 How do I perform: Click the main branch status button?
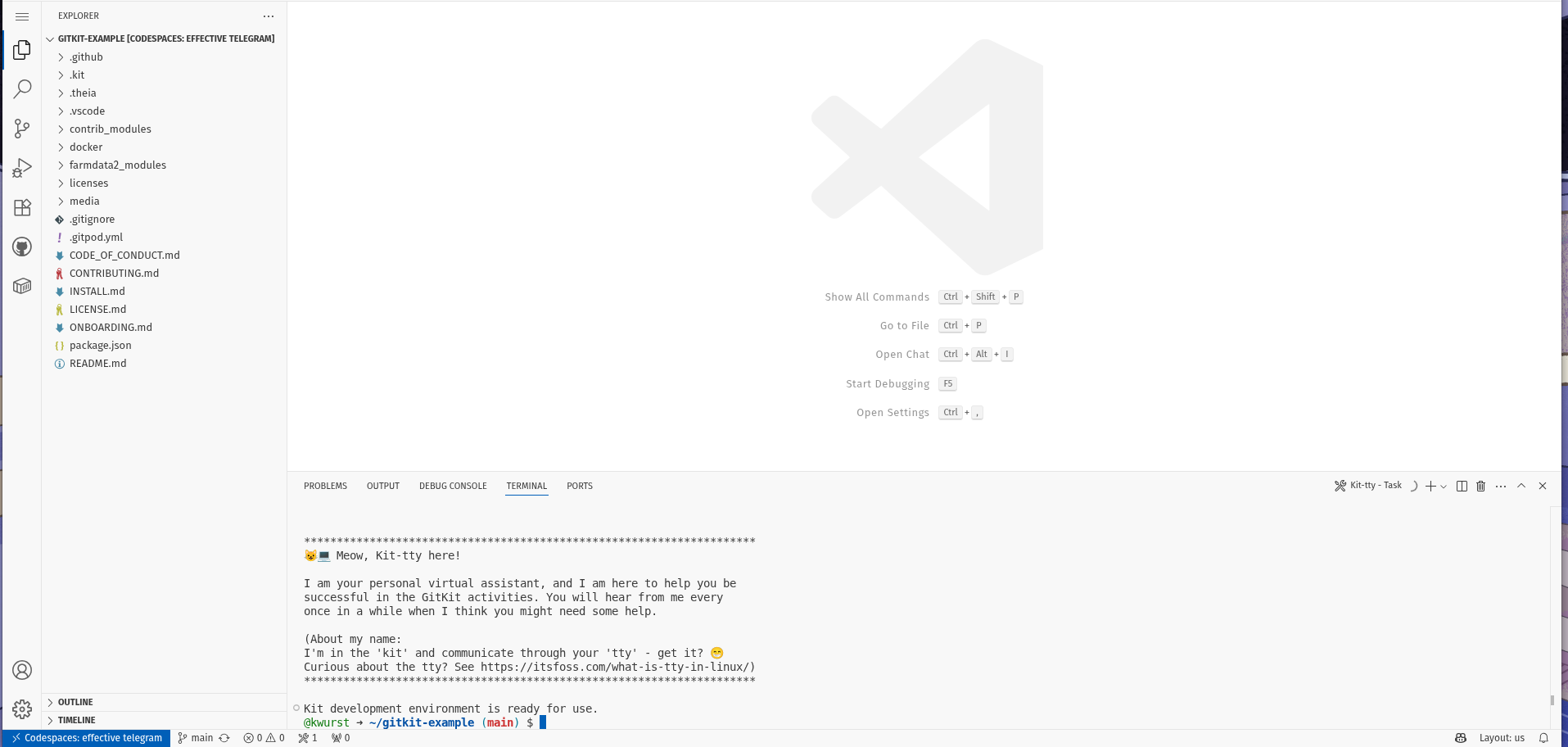pyautogui.click(x=197, y=738)
